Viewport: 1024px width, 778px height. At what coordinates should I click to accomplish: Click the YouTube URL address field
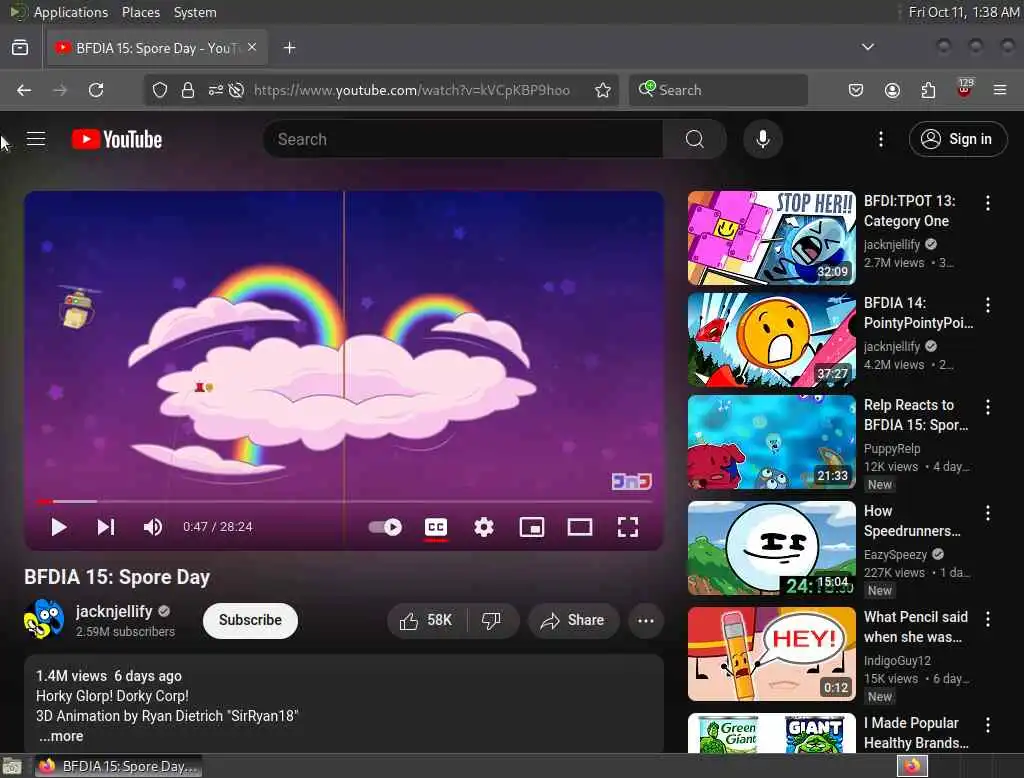click(411, 90)
